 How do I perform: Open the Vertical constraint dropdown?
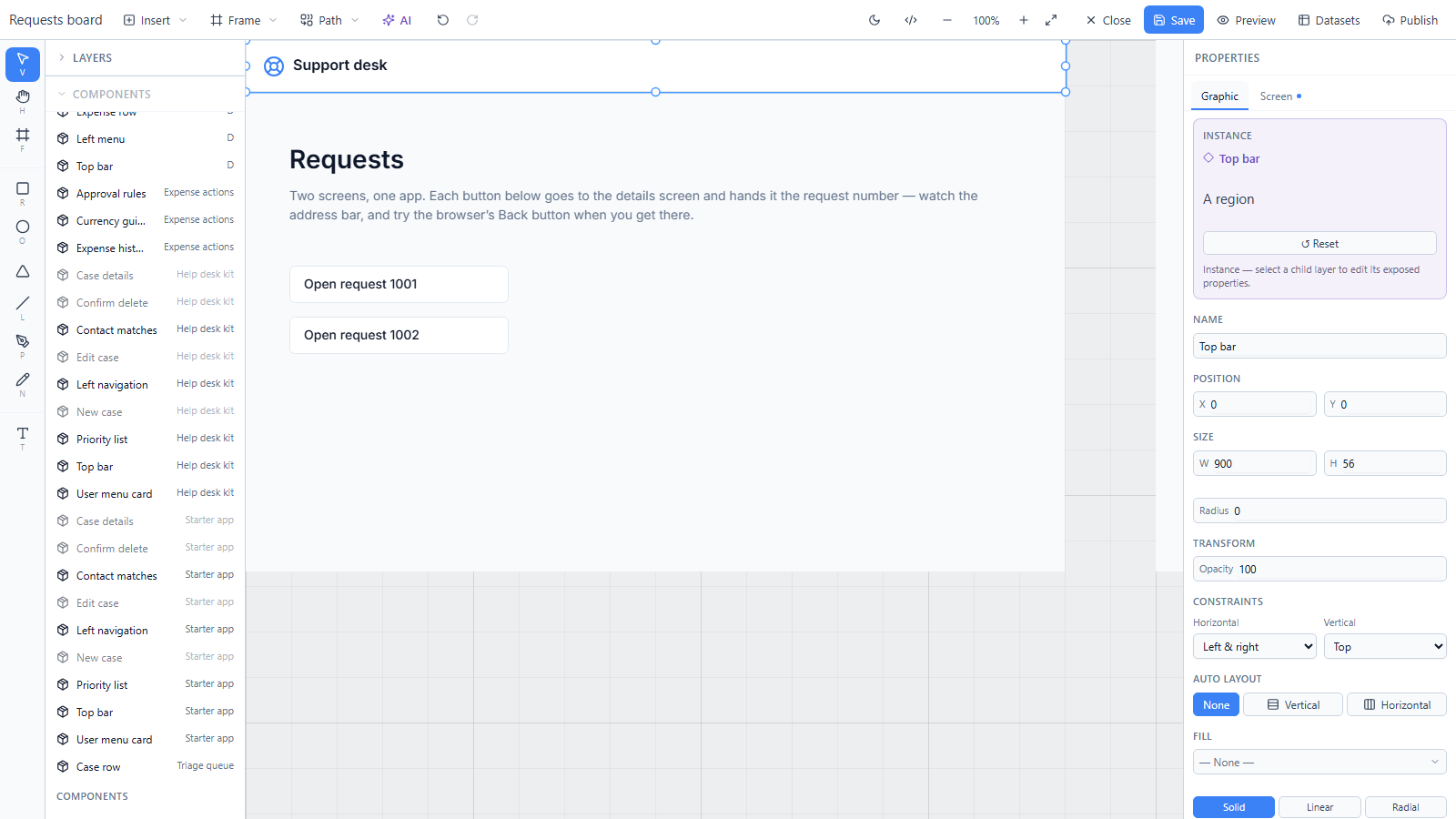click(1385, 646)
